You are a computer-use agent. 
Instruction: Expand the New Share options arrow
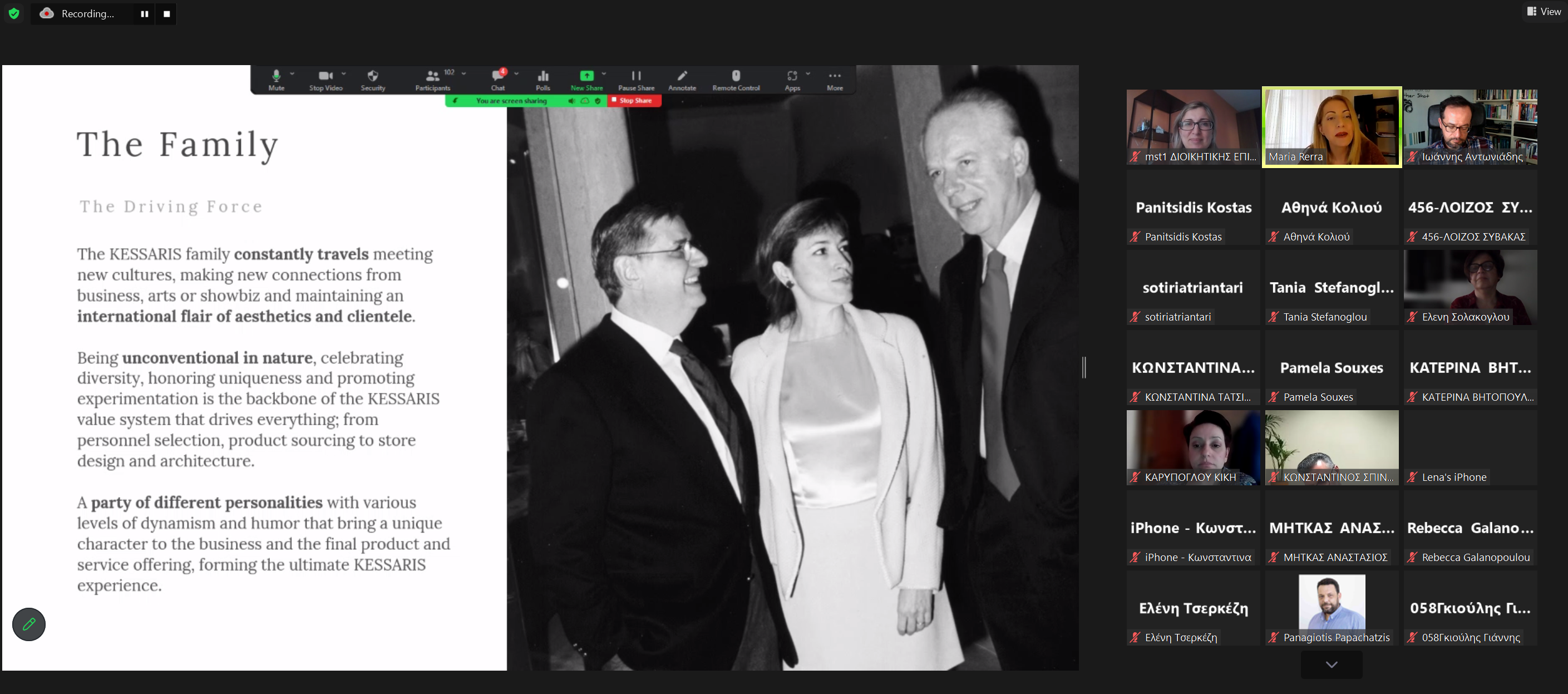point(604,73)
